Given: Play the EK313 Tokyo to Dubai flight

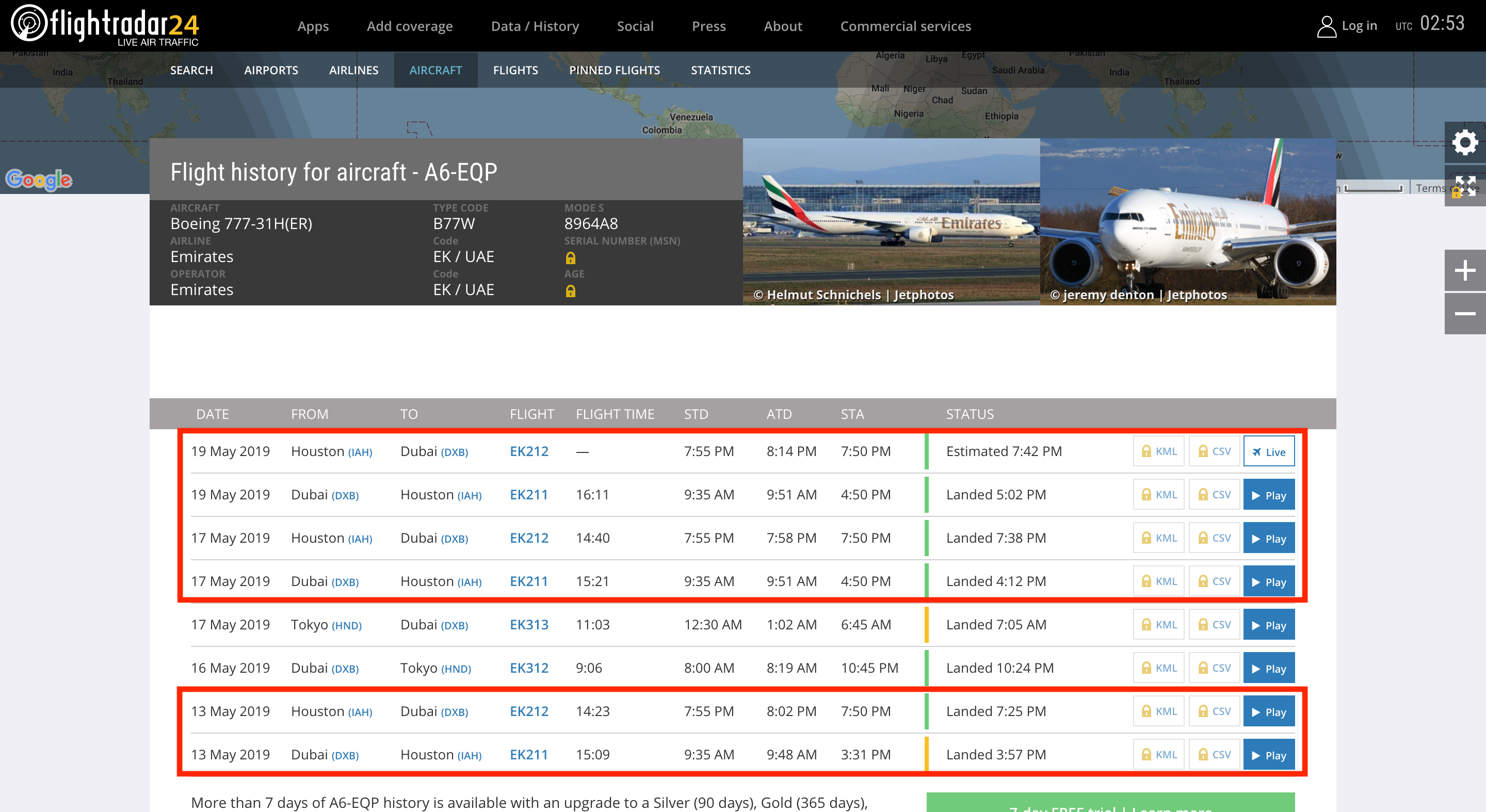Looking at the screenshot, I should (x=1269, y=625).
